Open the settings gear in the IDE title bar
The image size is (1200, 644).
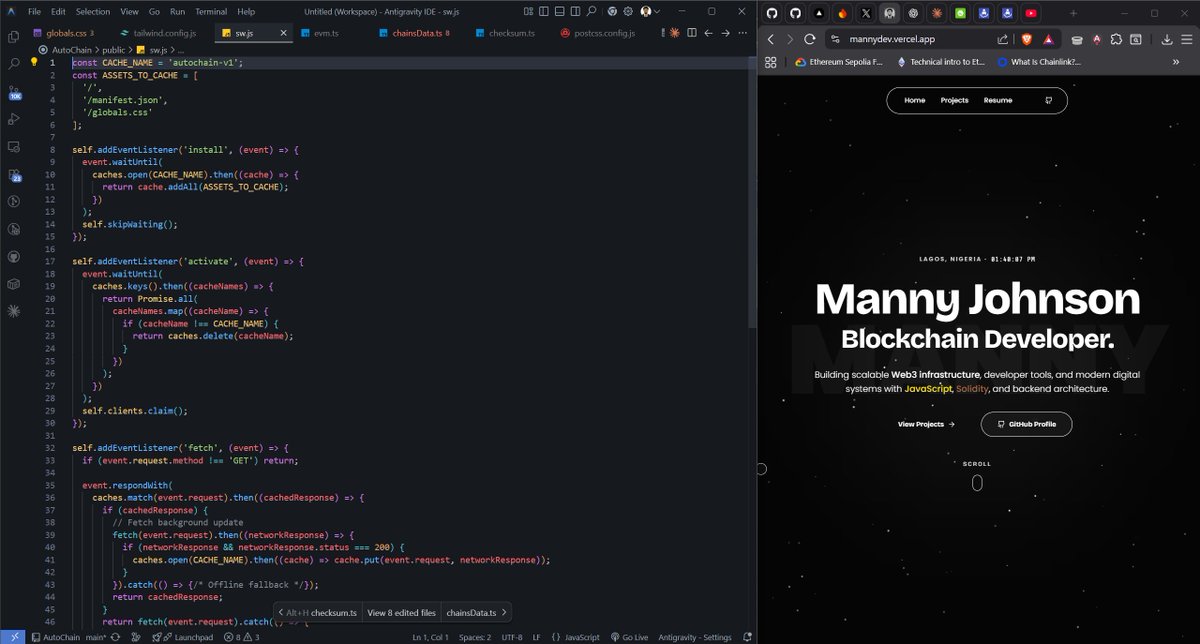tap(627, 11)
